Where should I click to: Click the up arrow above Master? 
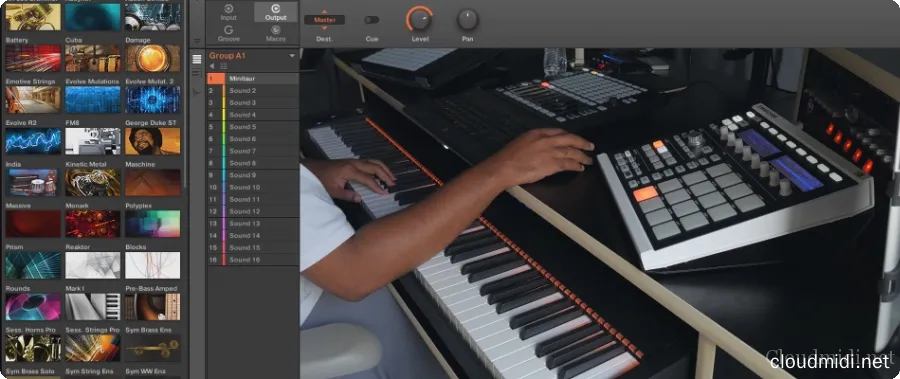click(x=324, y=11)
